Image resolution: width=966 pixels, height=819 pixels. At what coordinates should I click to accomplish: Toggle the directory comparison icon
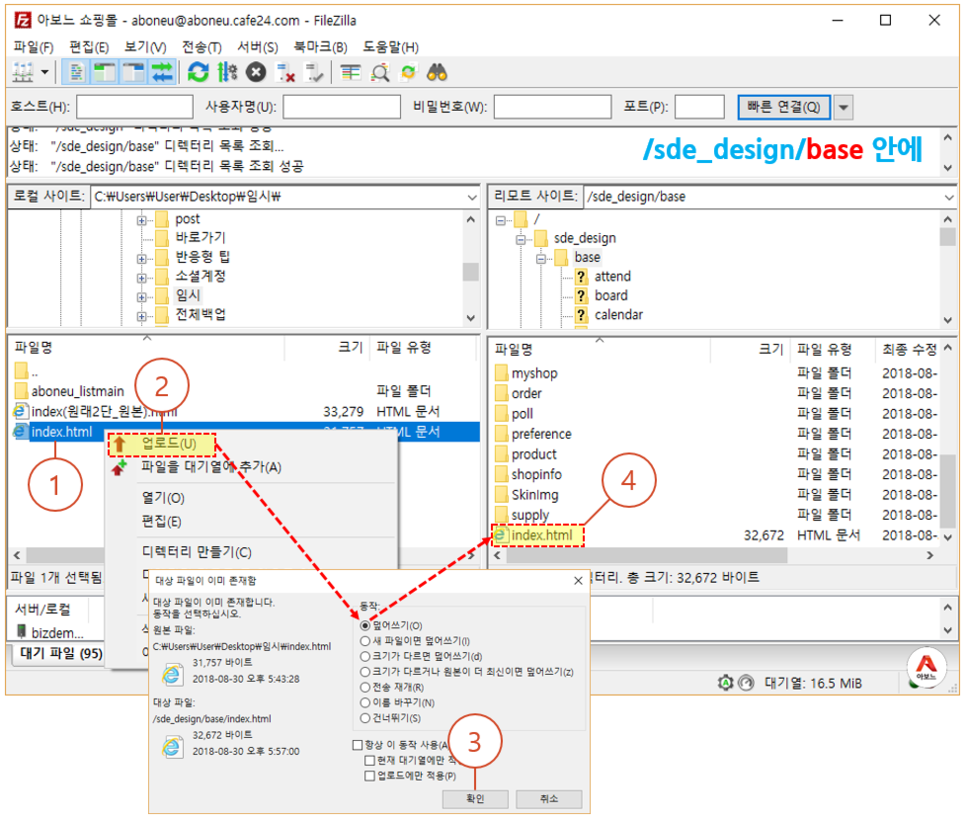380,73
